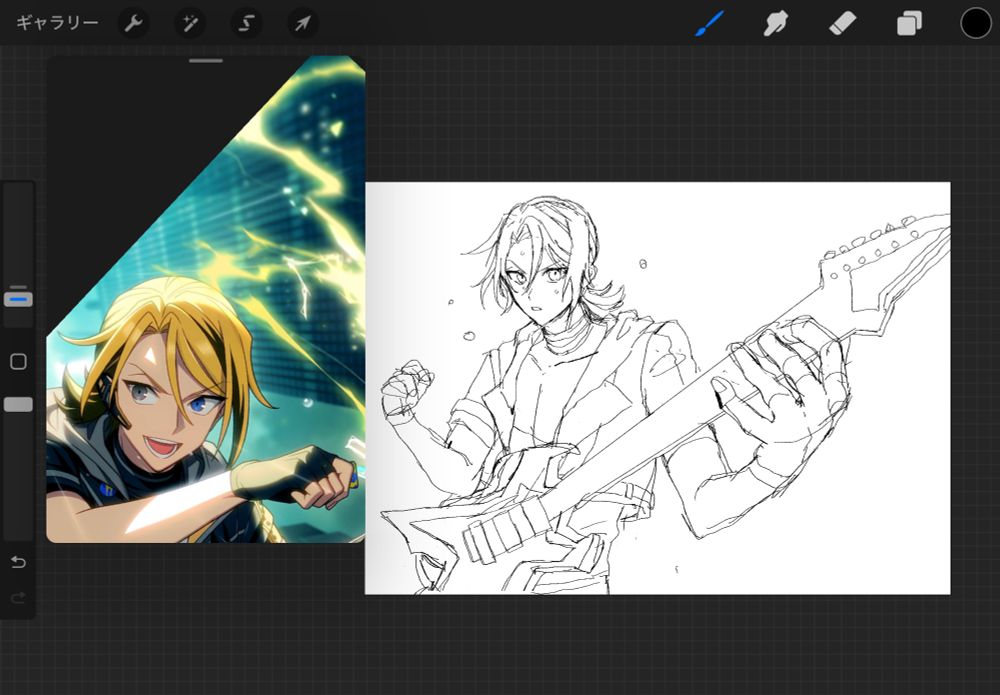Tap the blonde character reference image
1000x695 pixels.
pos(206,300)
